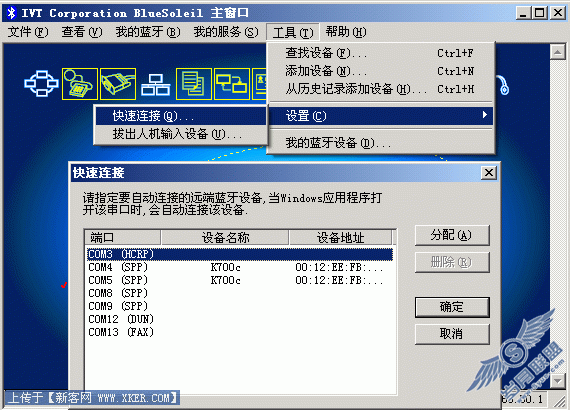Select the Information Synchronization icon

(232, 84)
